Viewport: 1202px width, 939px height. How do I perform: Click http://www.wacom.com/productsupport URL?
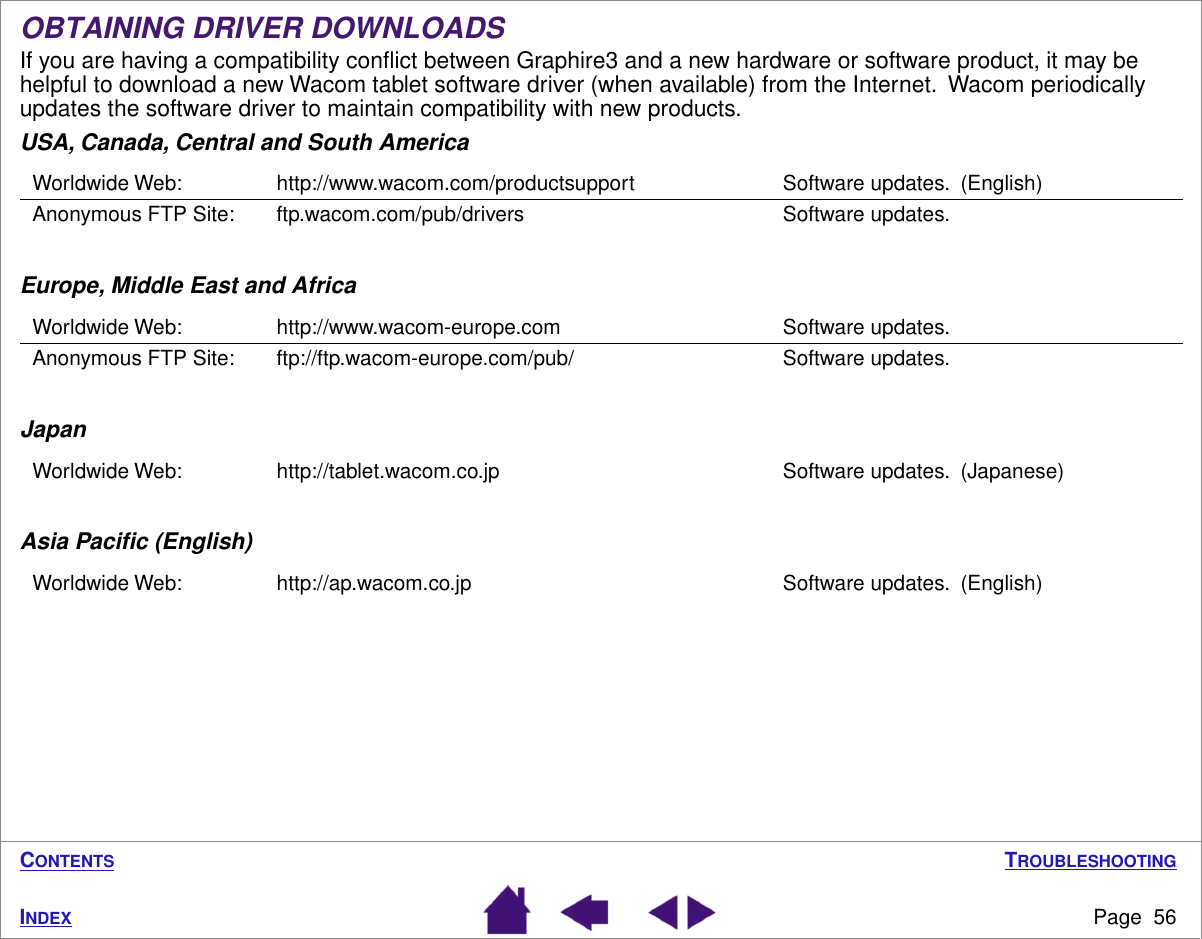(455, 184)
